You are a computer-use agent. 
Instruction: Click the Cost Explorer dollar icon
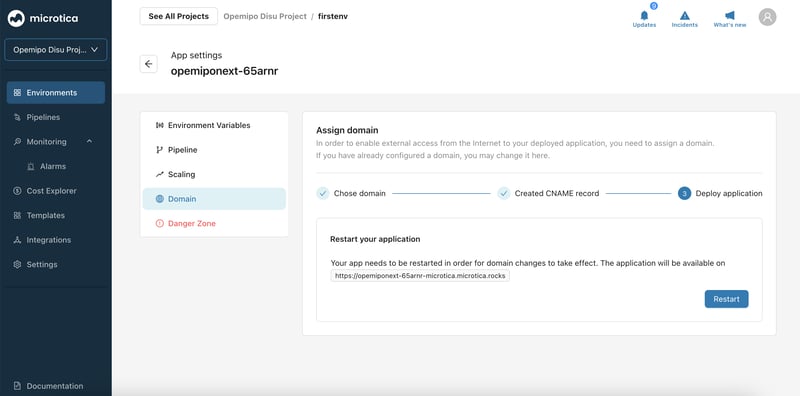point(17,191)
